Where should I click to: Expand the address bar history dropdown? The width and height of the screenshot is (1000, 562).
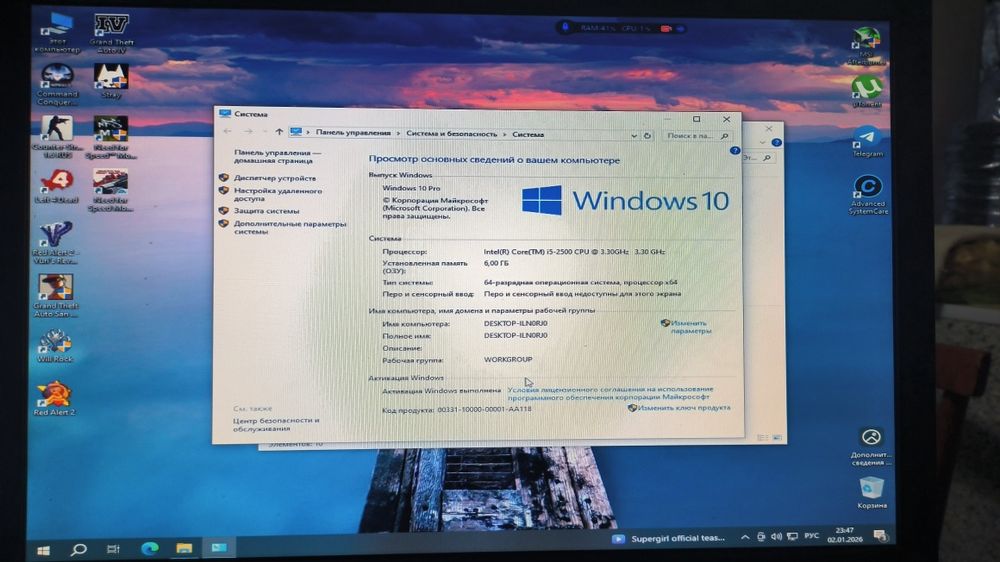point(633,135)
